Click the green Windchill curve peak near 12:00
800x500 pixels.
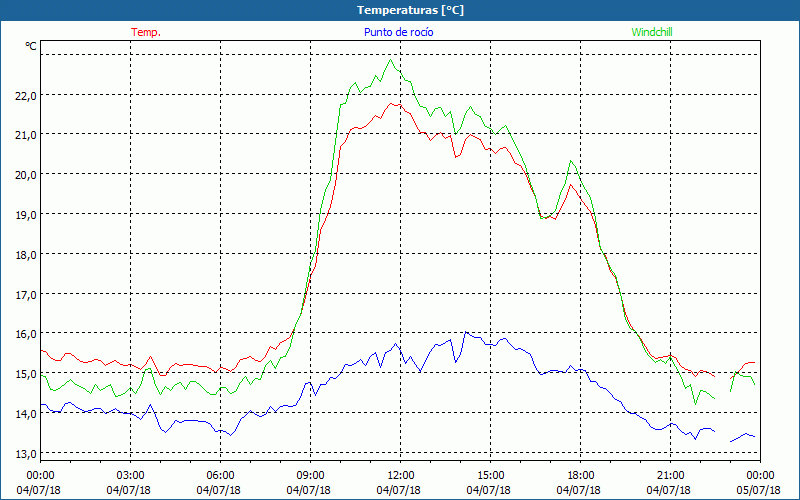pyautogui.click(x=391, y=60)
